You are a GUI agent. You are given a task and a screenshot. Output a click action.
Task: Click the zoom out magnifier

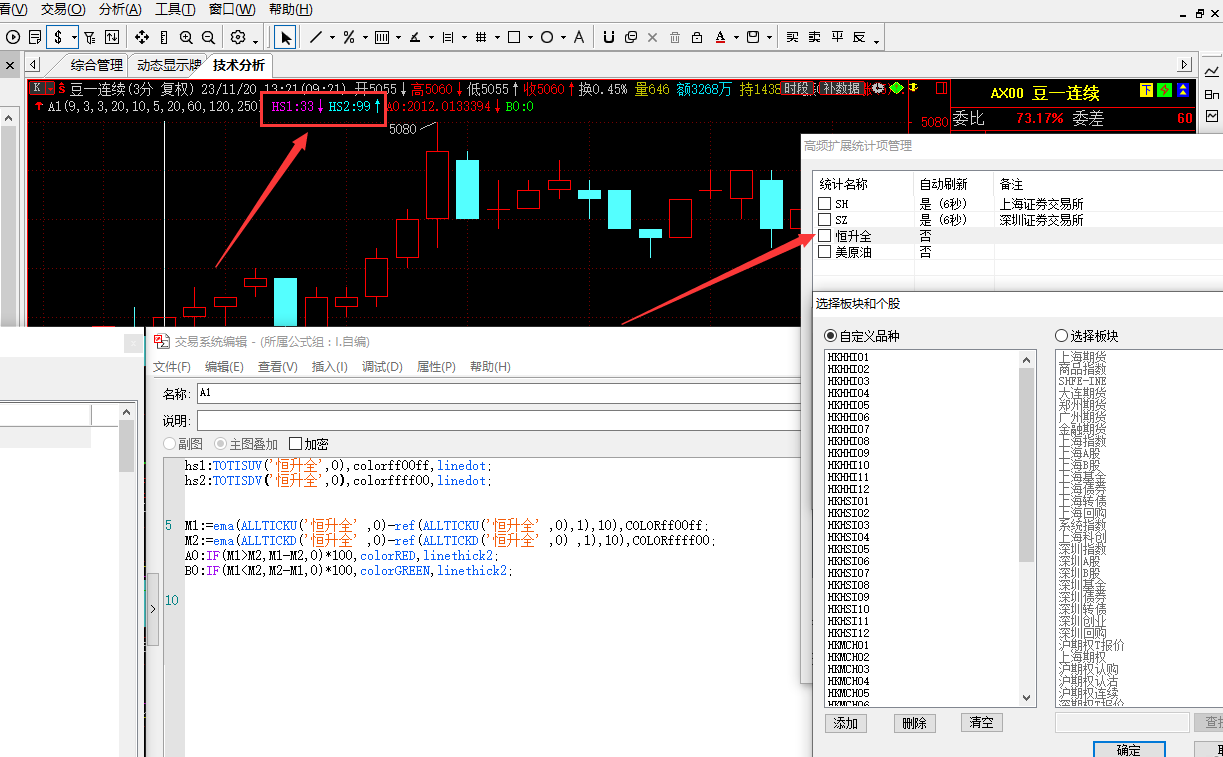pyautogui.click(x=208, y=37)
